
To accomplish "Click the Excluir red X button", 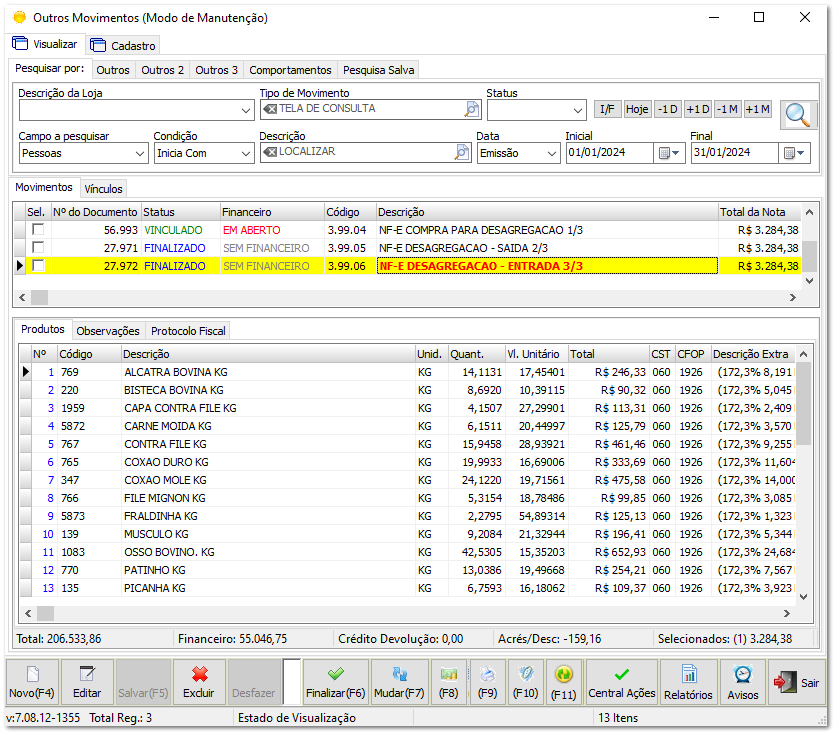I will pyautogui.click(x=199, y=681).
